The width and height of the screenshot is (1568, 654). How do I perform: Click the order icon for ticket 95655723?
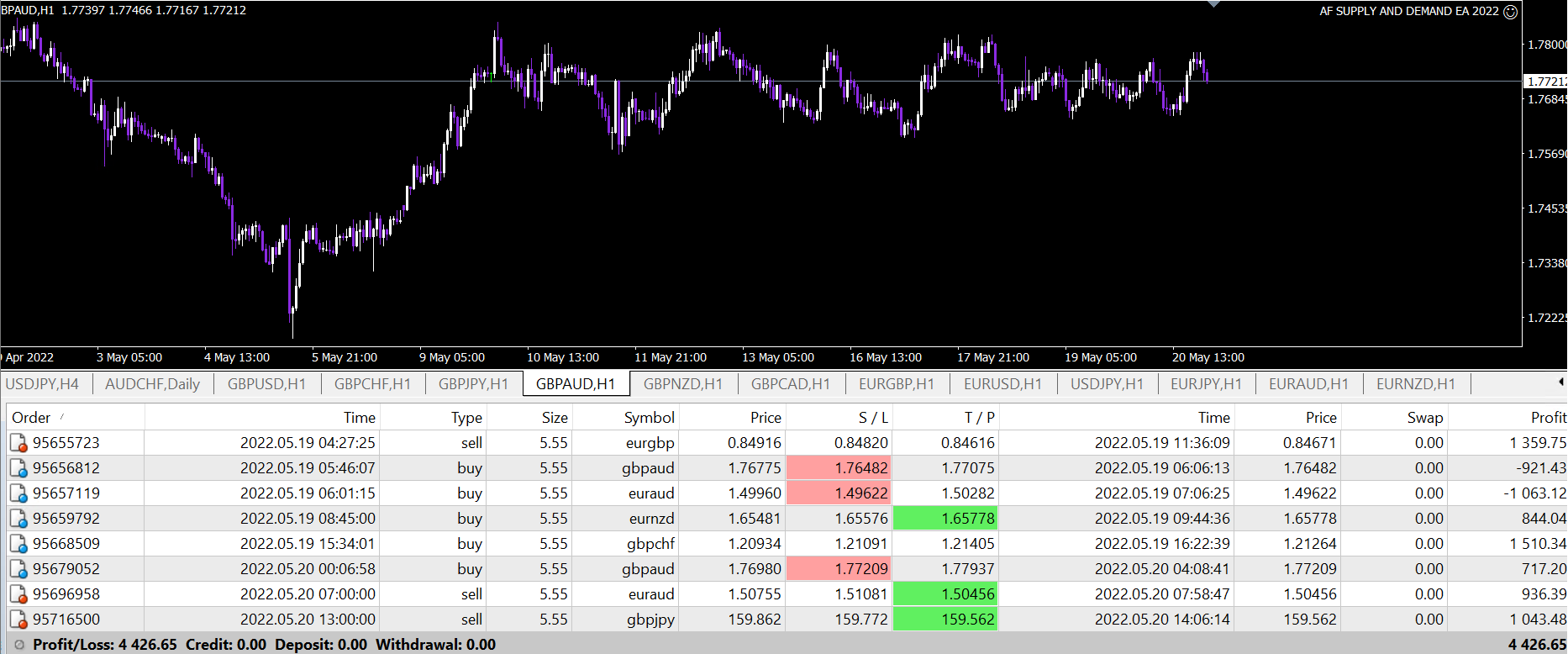(x=18, y=443)
